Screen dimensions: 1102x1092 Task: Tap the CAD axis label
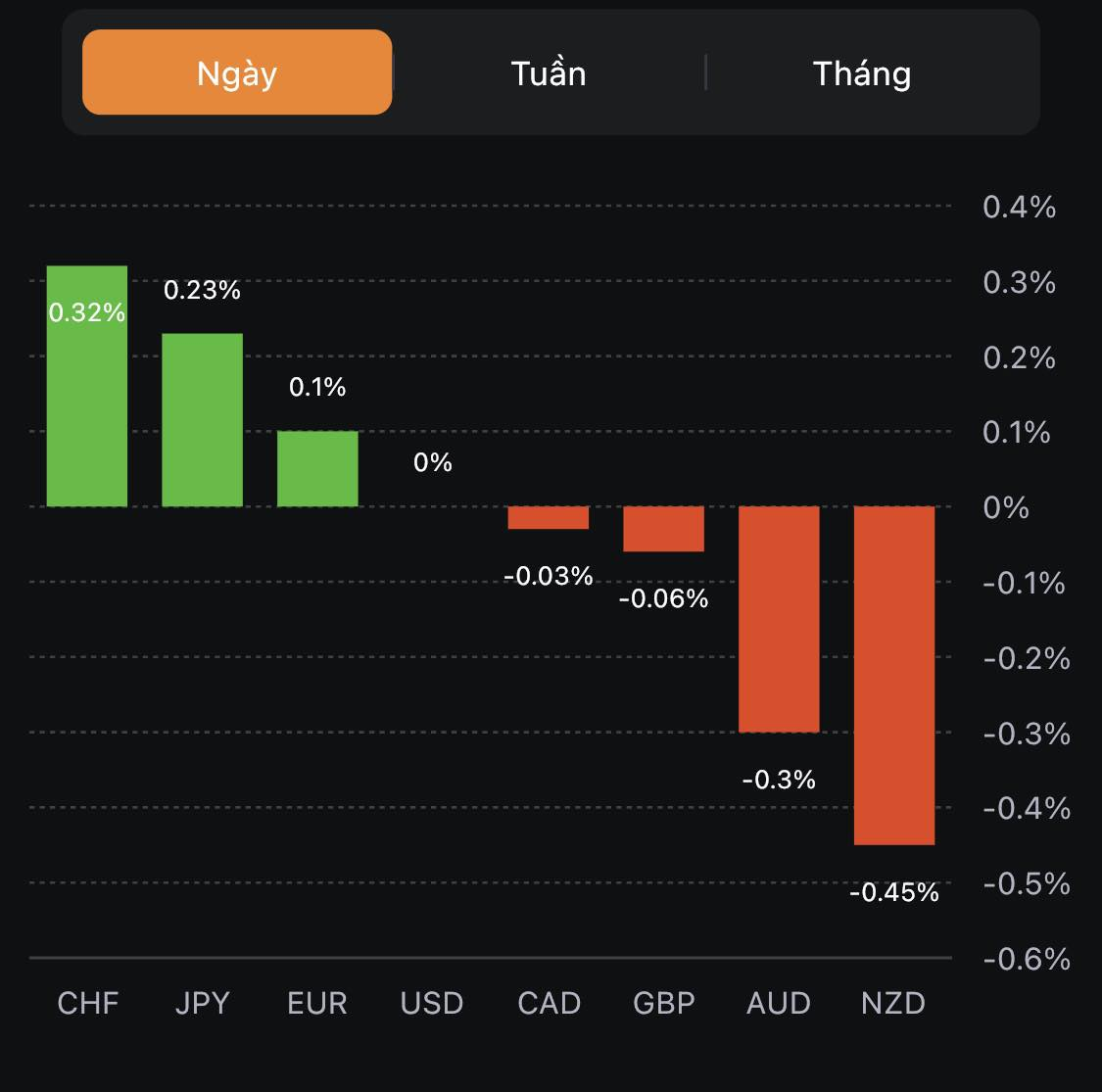pos(549,1003)
